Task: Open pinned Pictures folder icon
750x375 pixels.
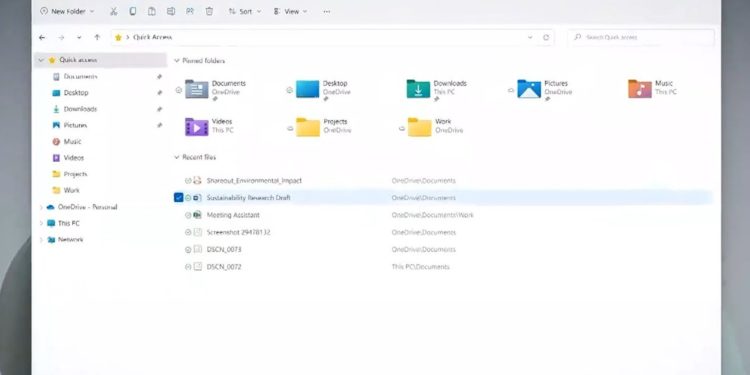Action: 529,89
